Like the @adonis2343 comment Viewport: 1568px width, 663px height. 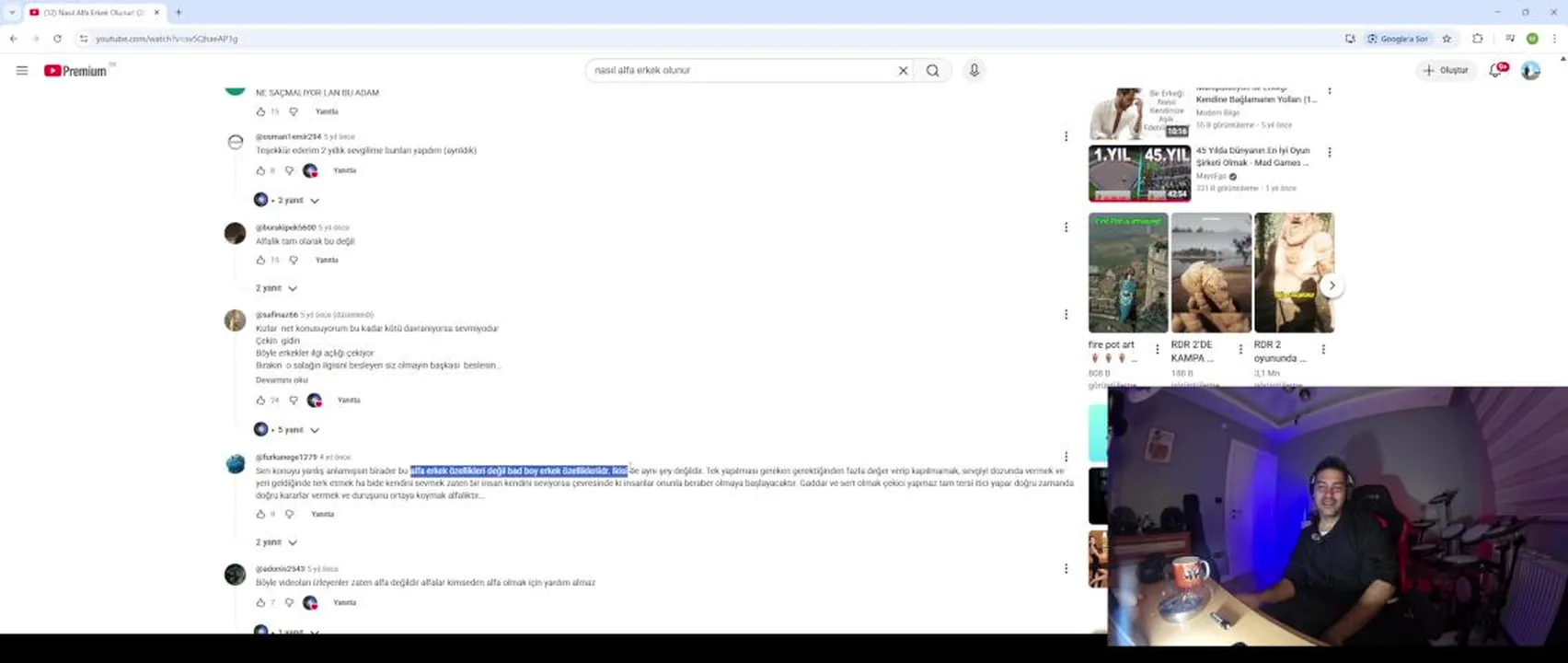coord(260,602)
